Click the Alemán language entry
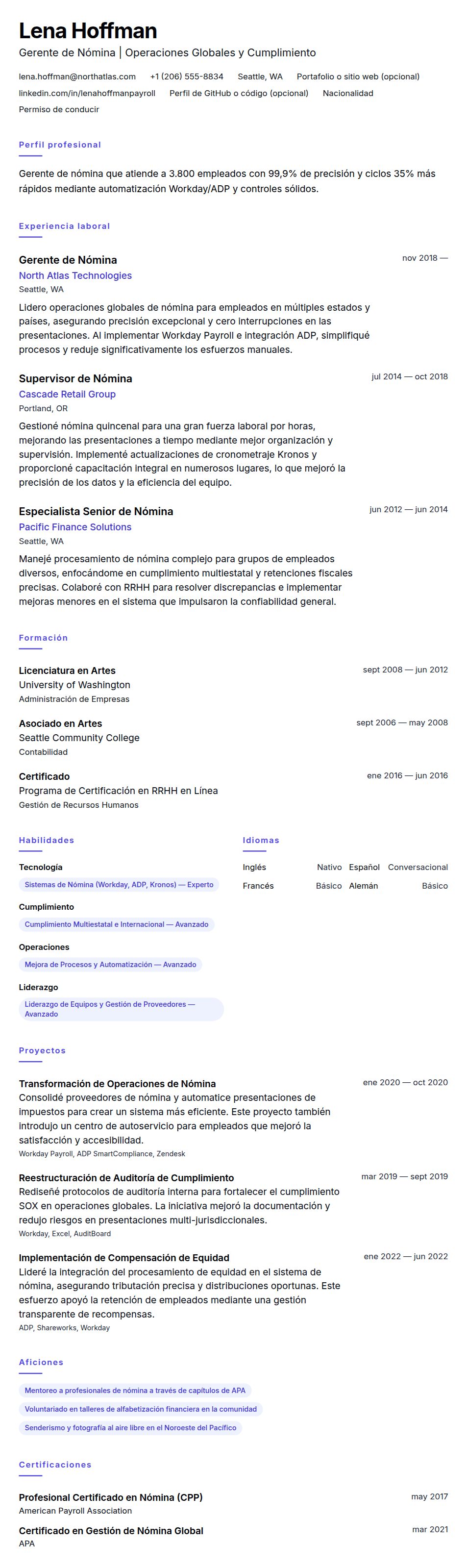 point(364,886)
